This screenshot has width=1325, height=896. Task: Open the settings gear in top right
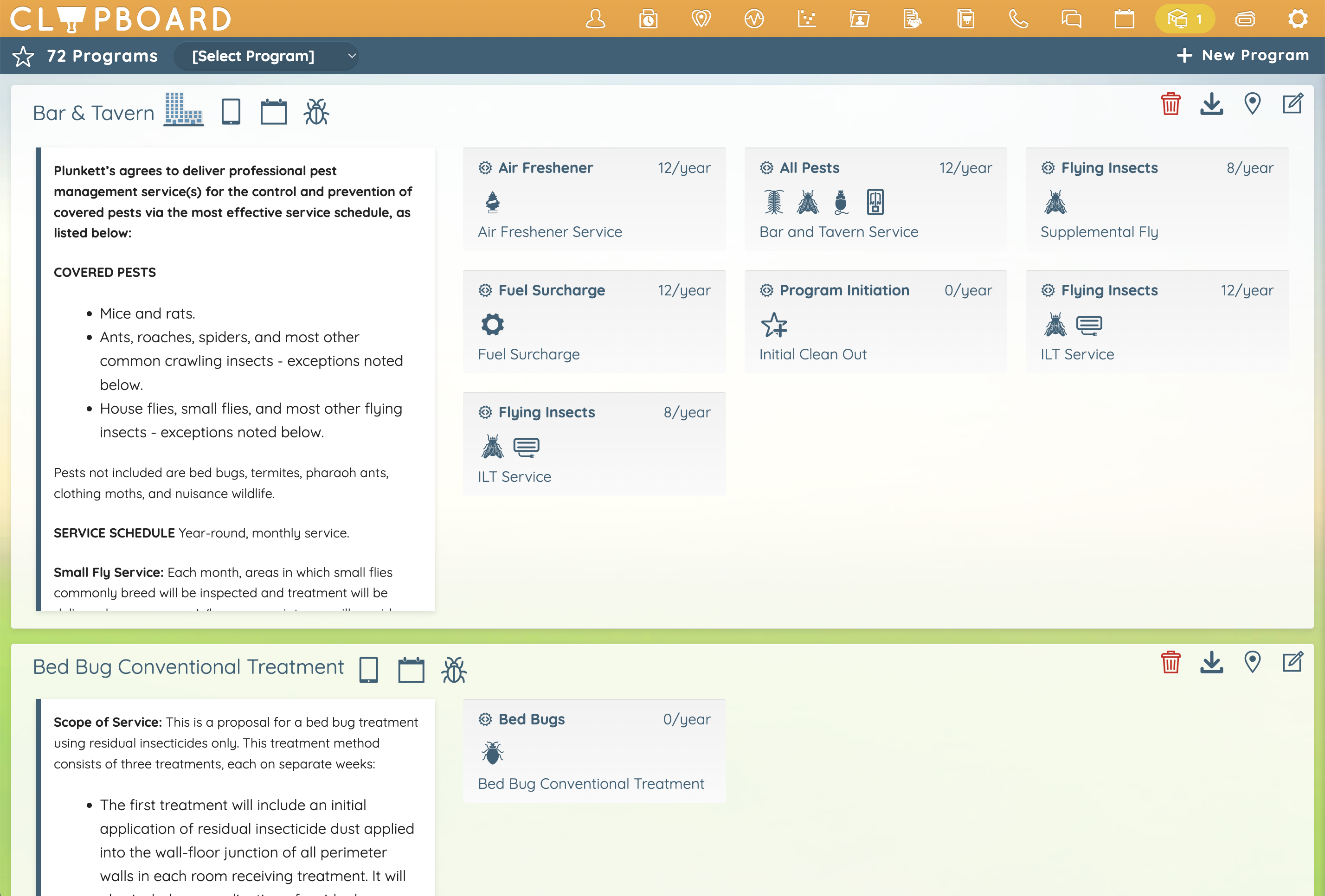(1298, 19)
